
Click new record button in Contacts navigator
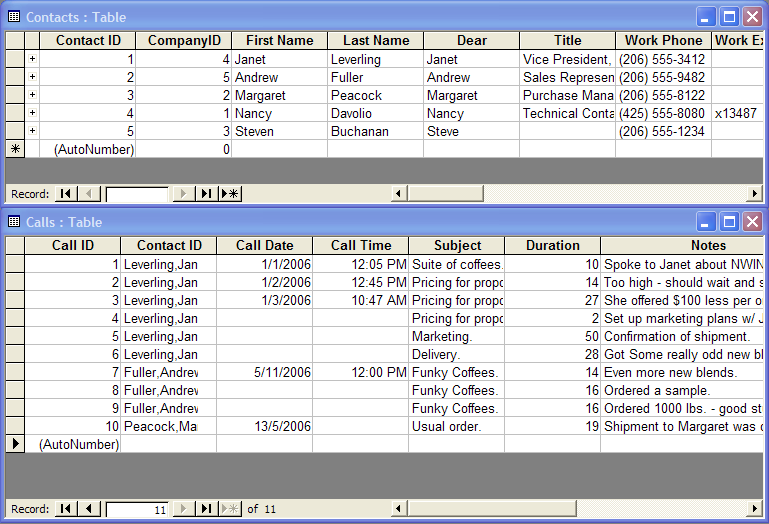click(x=230, y=194)
